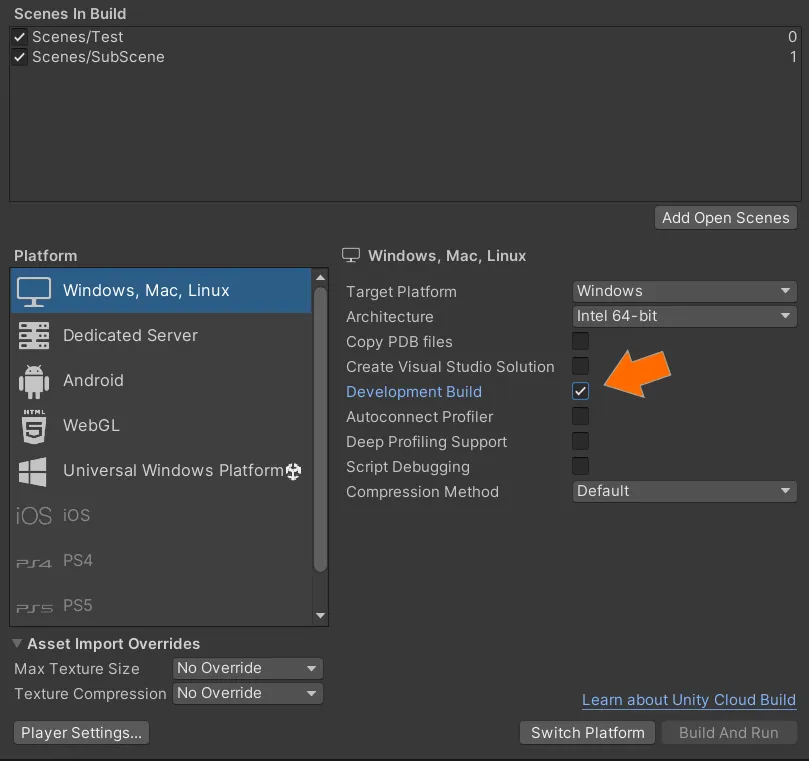
Task: Click the Script Debugging label
Action: coord(408,467)
